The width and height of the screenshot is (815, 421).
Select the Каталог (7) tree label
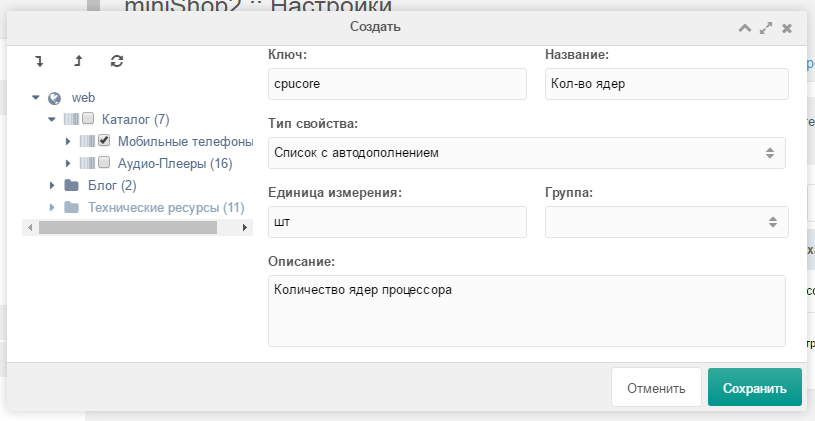tap(136, 120)
